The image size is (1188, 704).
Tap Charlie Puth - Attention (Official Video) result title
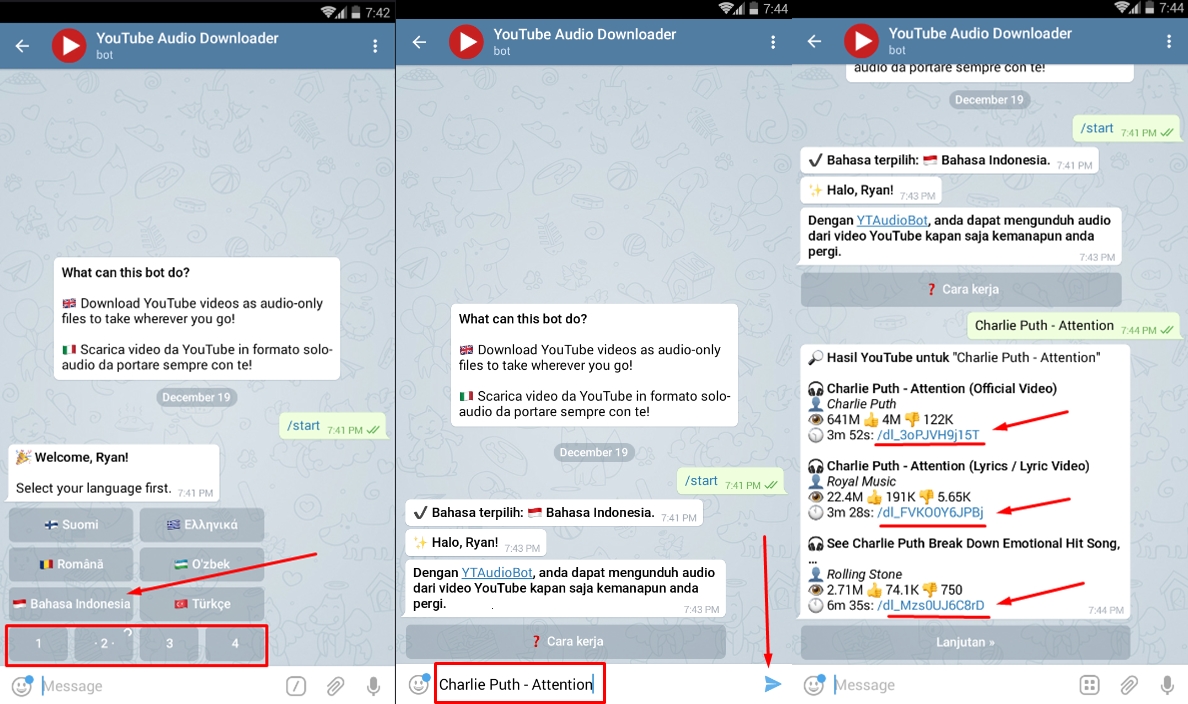(x=941, y=389)
